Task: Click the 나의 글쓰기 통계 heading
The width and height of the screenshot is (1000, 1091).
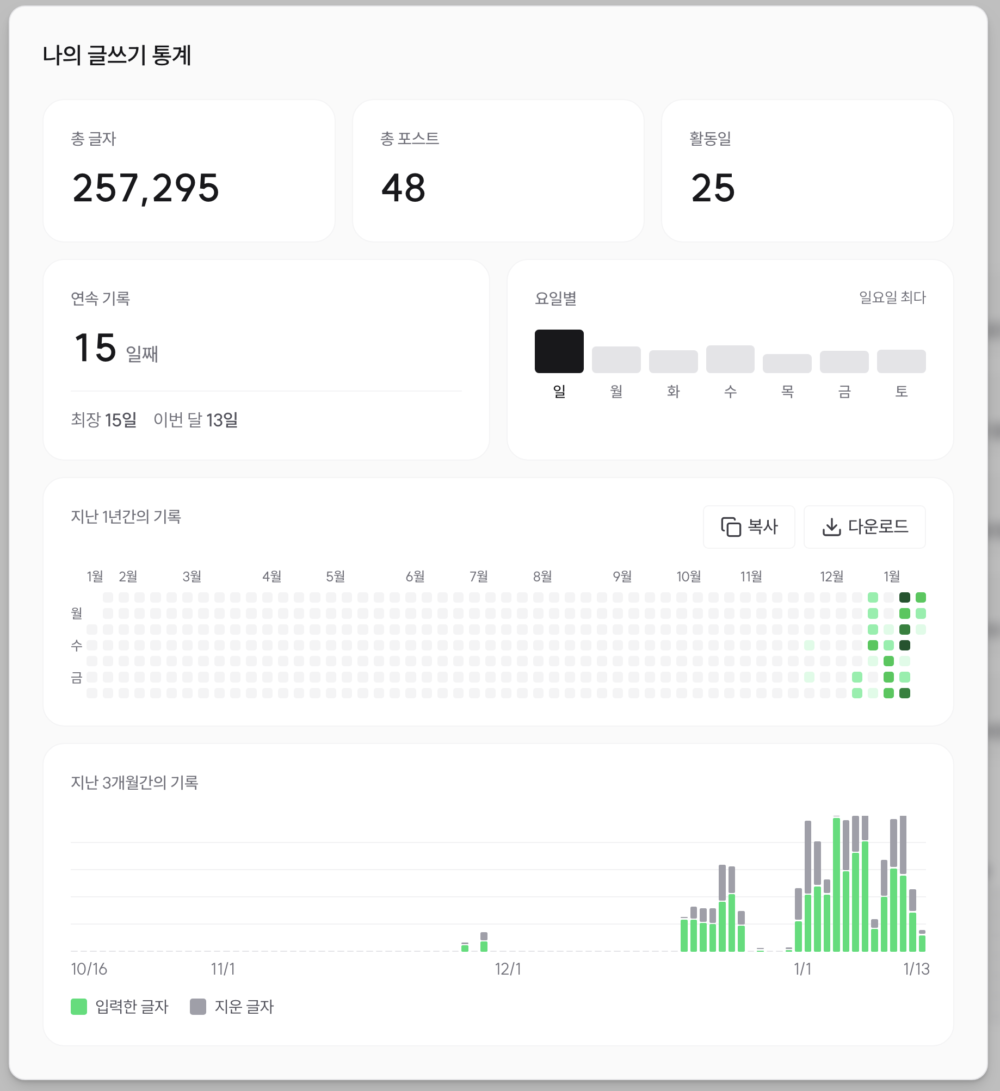Action: click(117, 56)
